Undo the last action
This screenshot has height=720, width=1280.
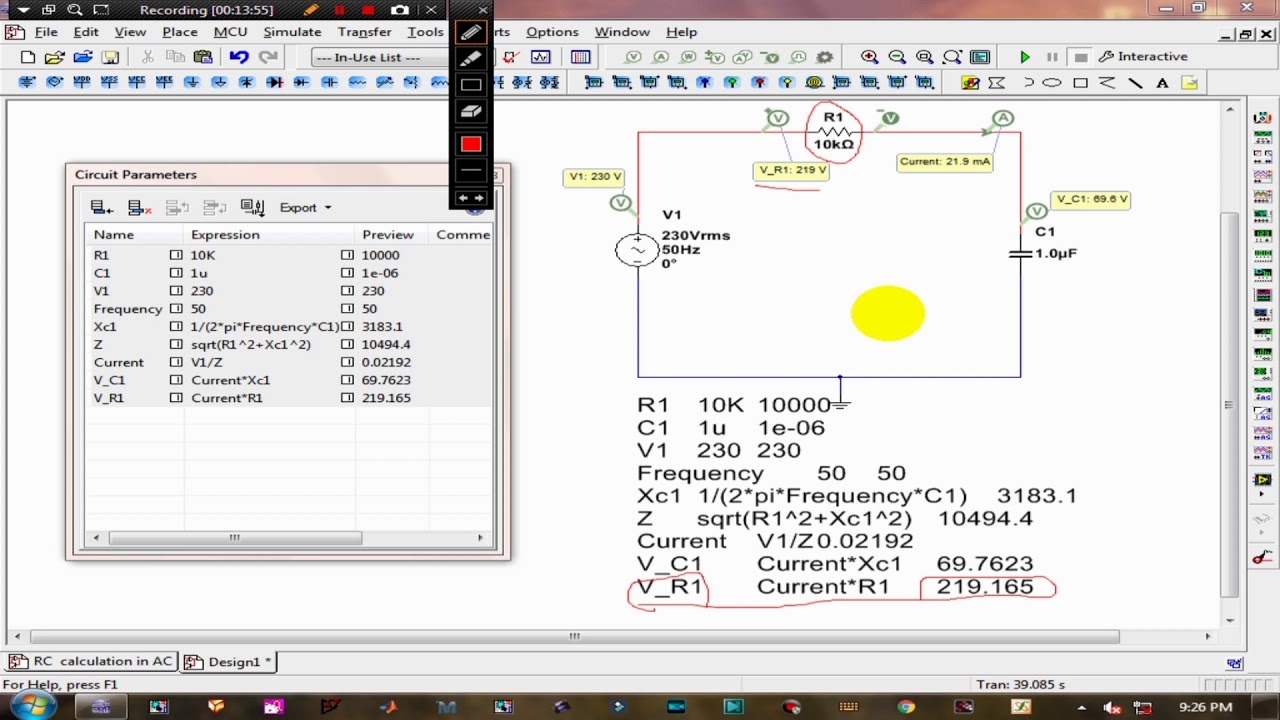[x=238, y=57]
